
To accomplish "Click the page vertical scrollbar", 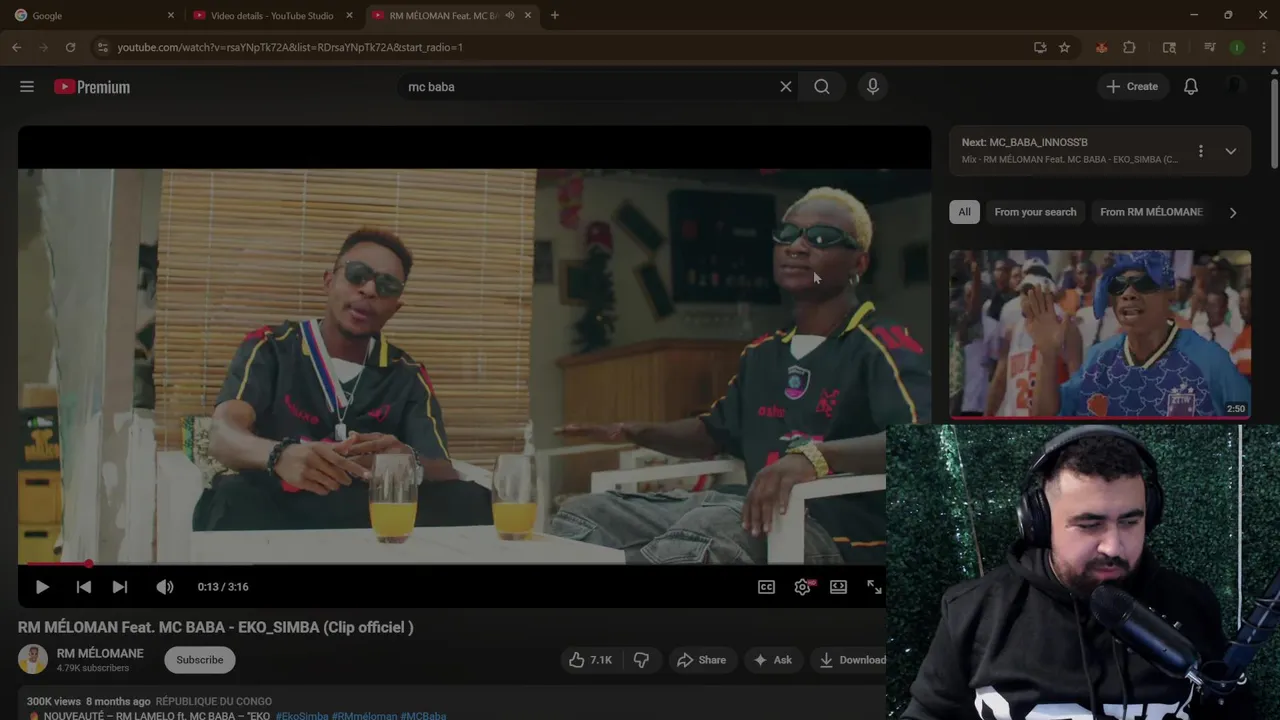I will (x=1274, y=122).
